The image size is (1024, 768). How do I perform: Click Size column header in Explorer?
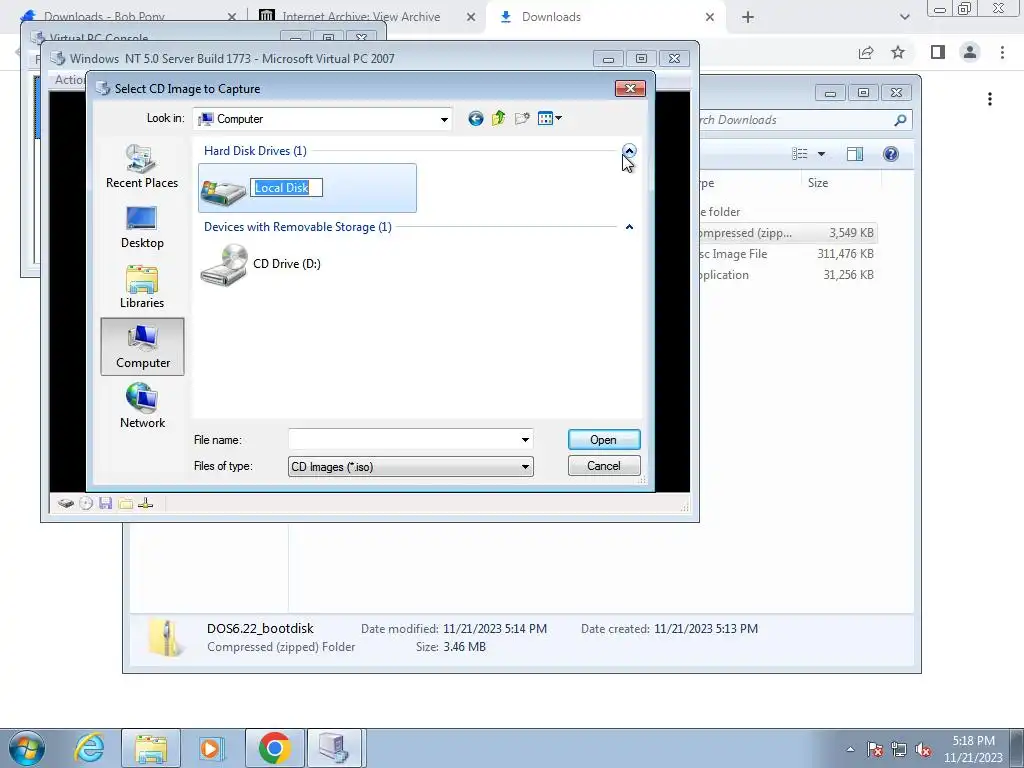(x=841, y=184)
